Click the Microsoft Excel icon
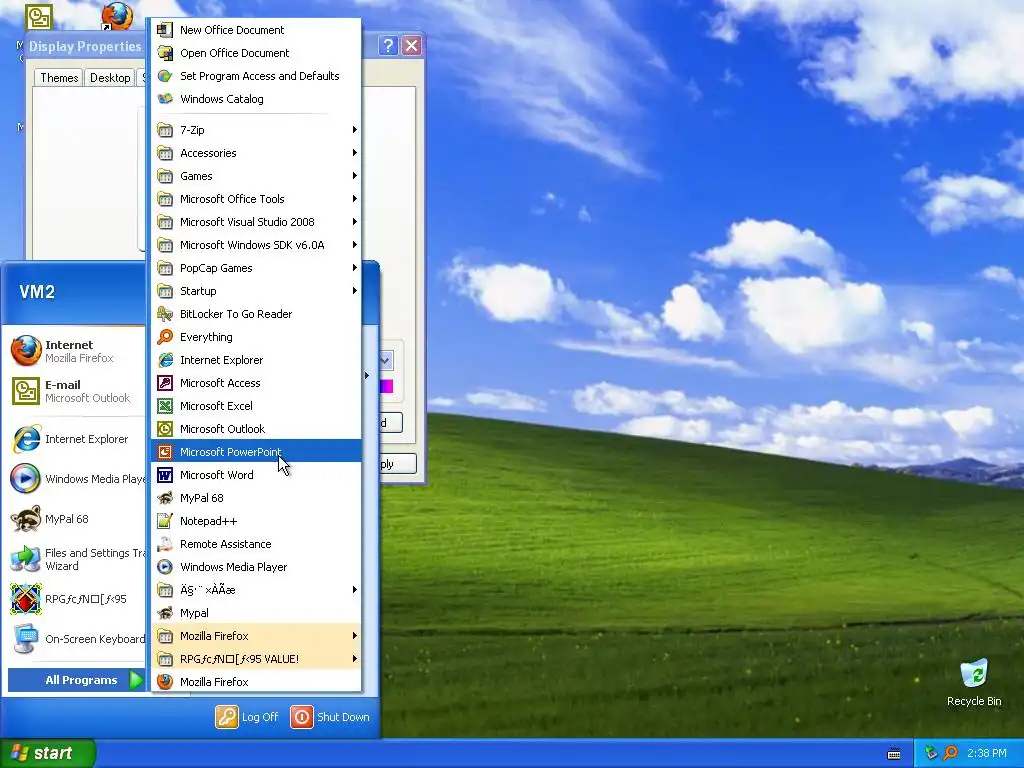The width and height of the screenshot is (1024, 768). [x=165, y=406]
